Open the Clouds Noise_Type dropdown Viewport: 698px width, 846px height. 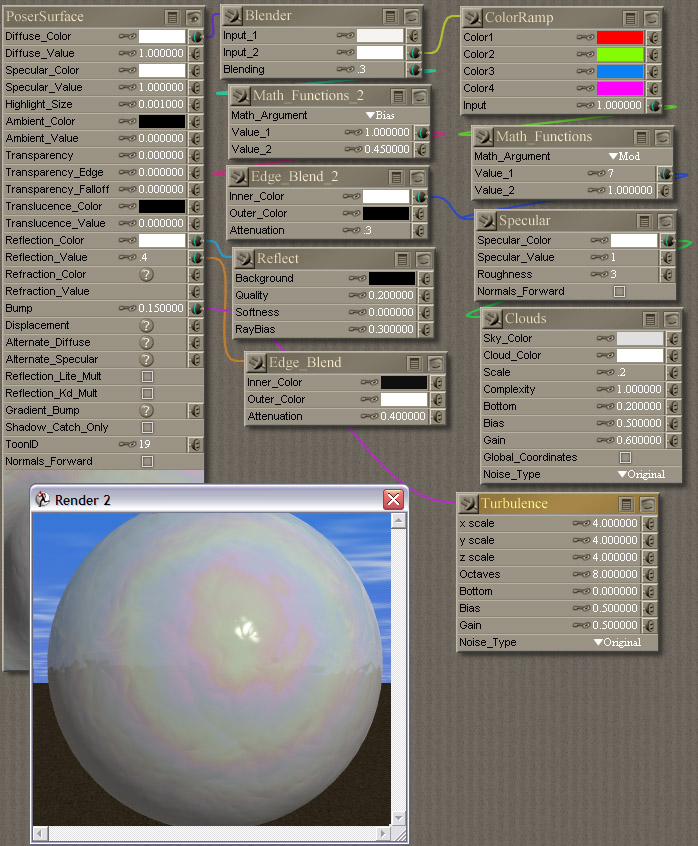click(x=641, y=474)
